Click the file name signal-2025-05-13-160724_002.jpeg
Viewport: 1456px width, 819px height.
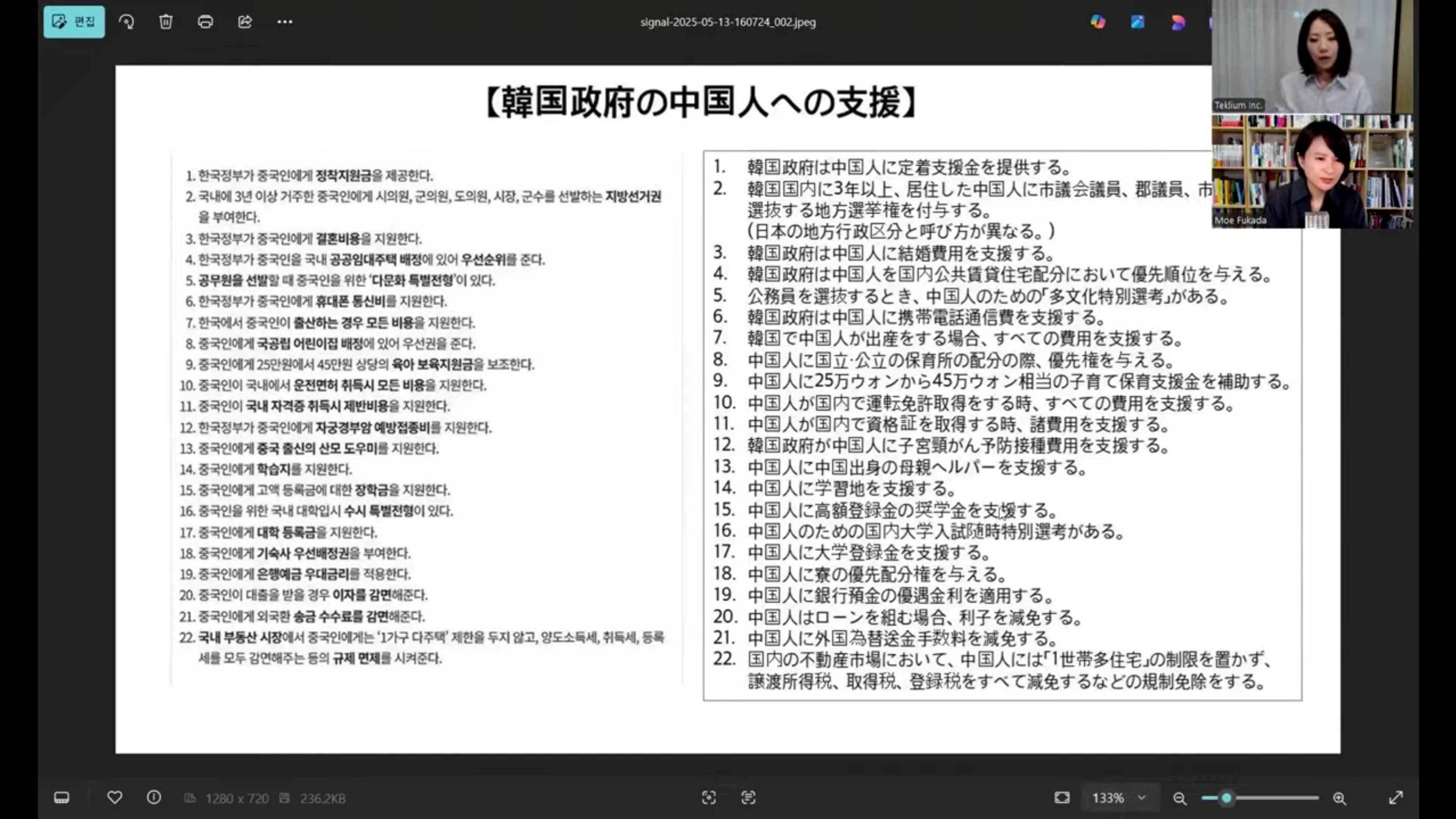[x=728, y=22]
